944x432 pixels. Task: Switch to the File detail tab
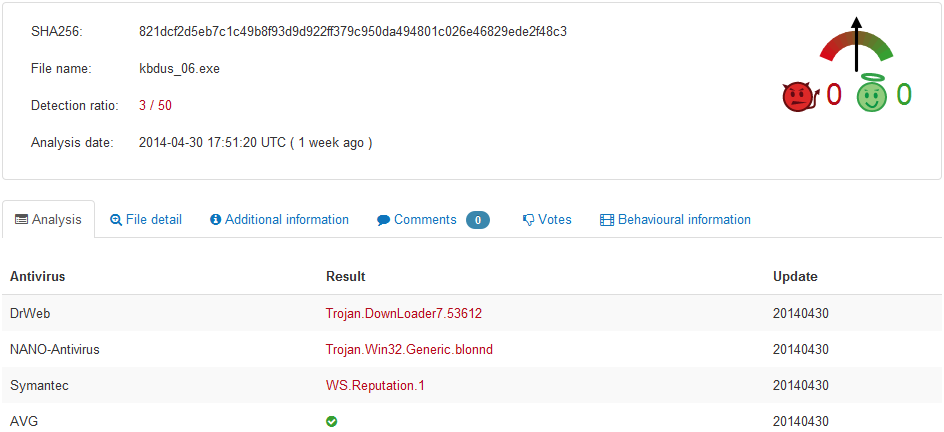[146, 220]
